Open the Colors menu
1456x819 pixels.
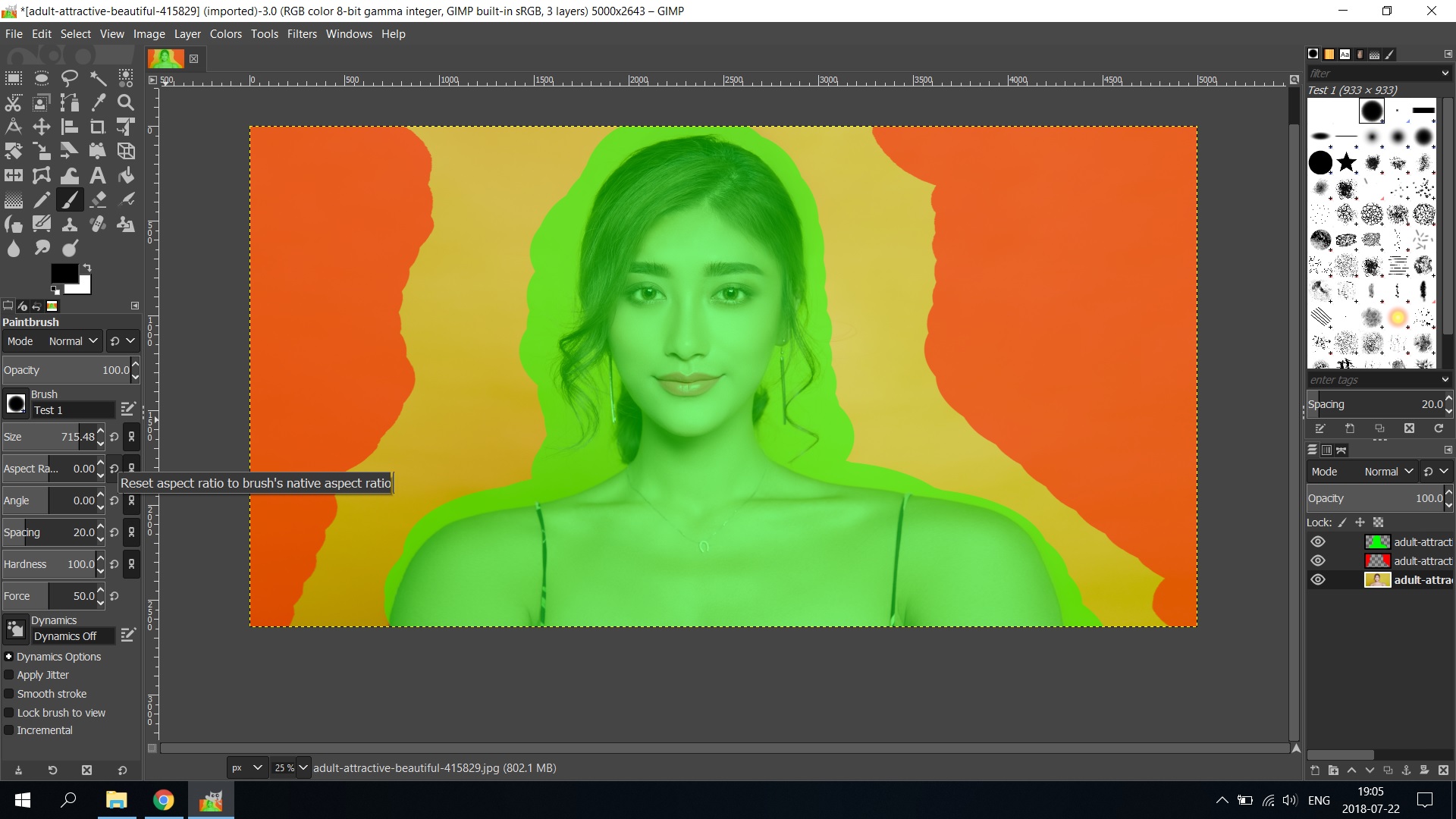pos(225,34)
